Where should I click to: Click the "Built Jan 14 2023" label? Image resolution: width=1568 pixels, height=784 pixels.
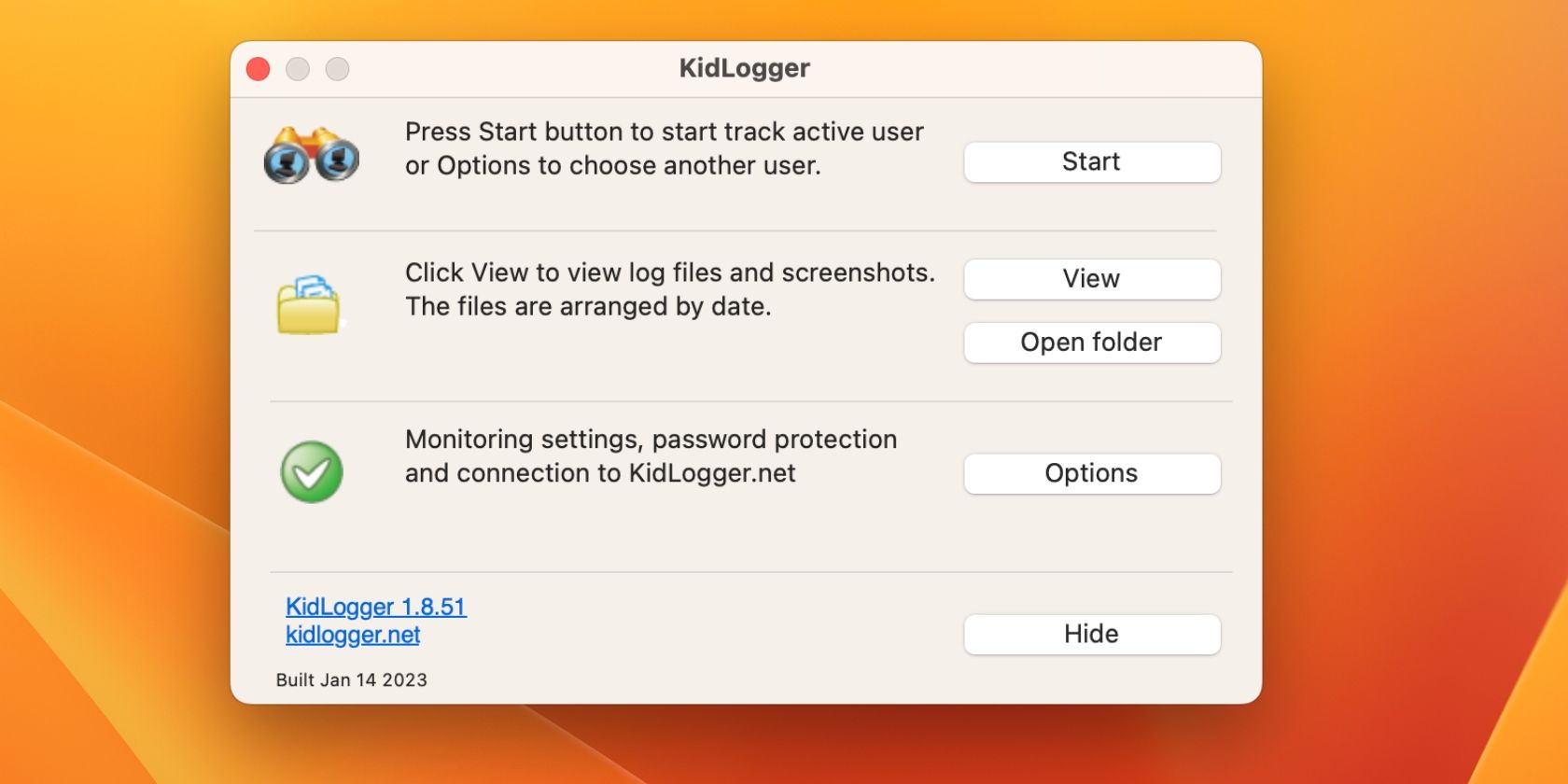pyautogui.click(x=352, y=679)
